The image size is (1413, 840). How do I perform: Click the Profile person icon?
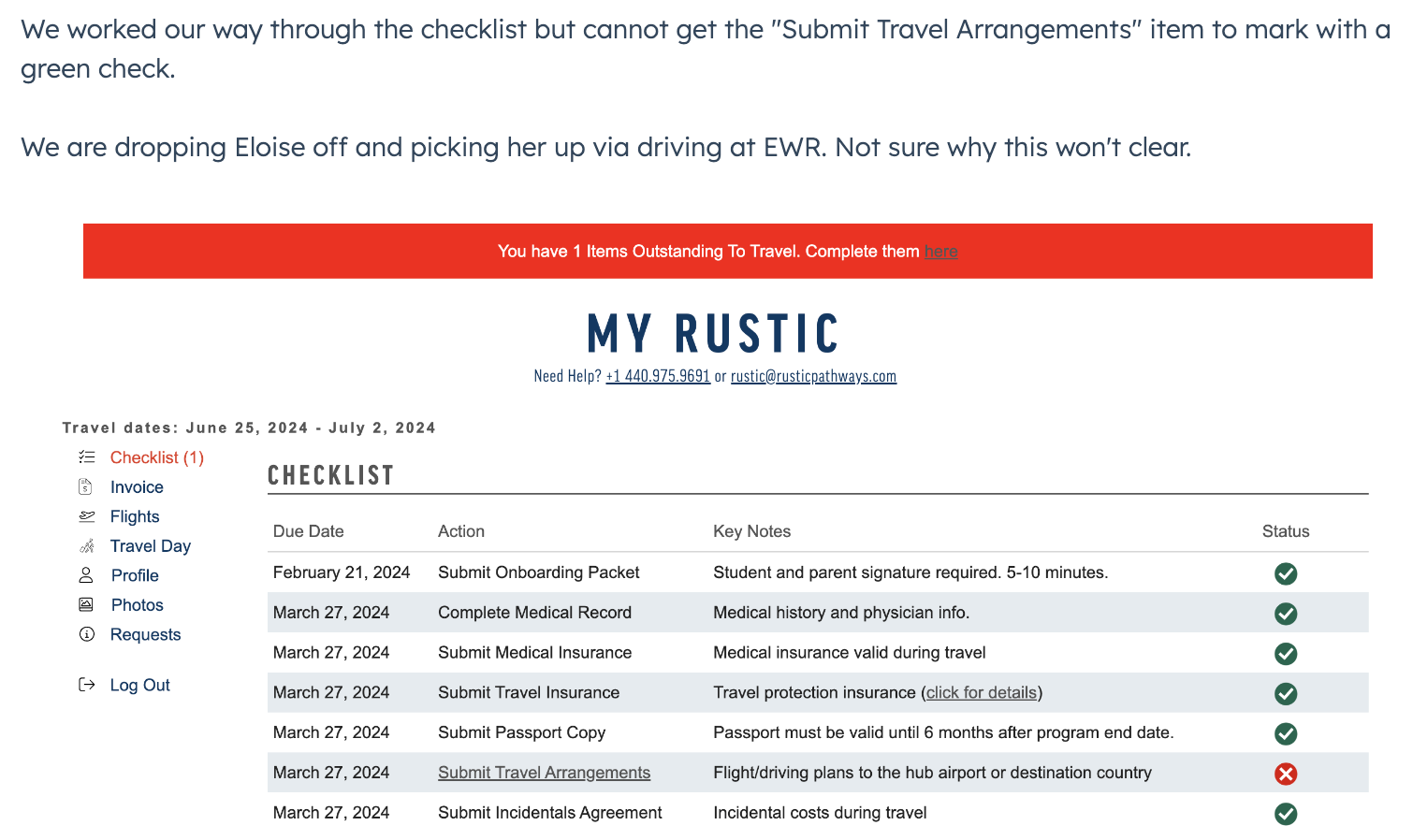click(x=86, y=575)
